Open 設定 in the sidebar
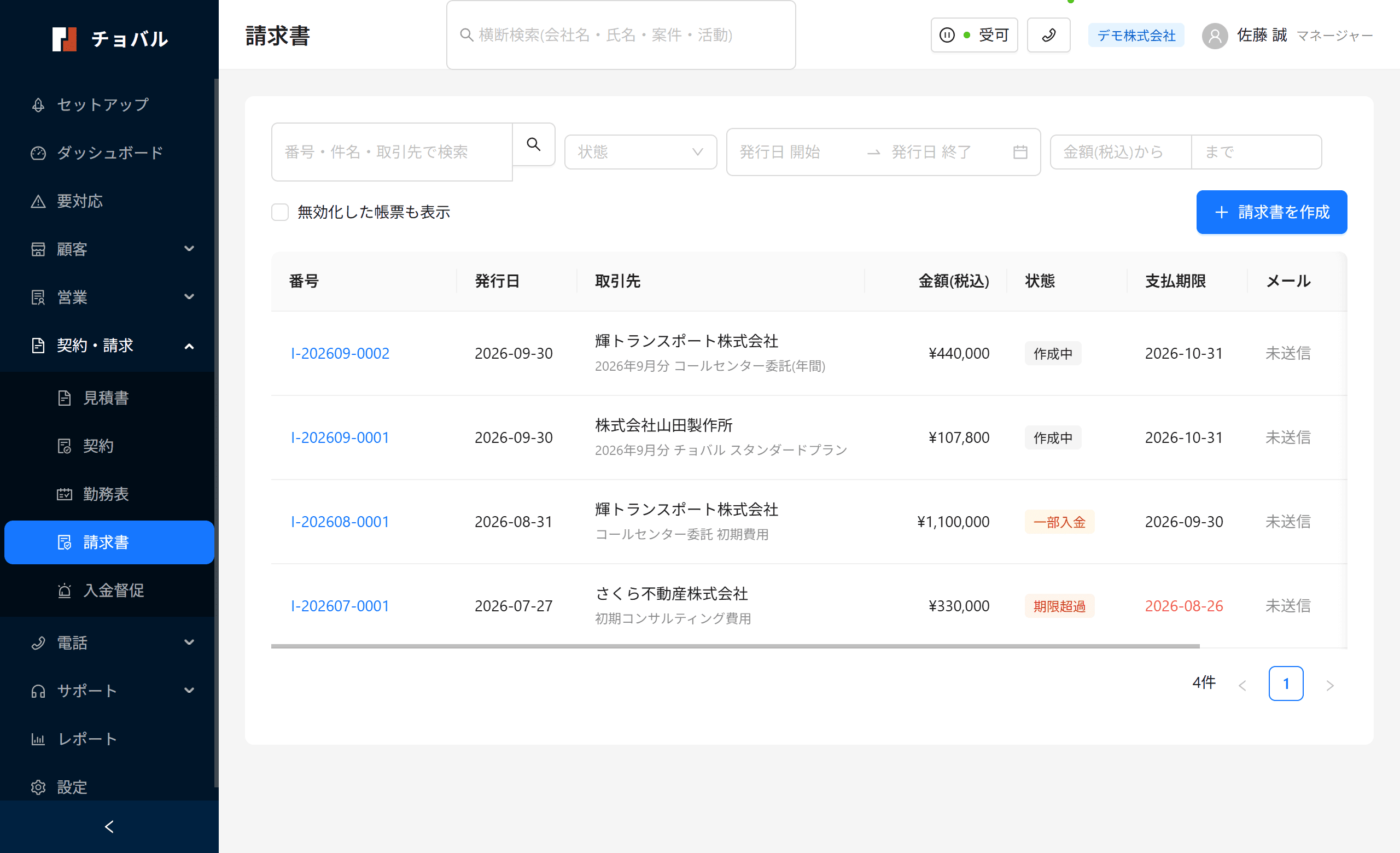1400x853 pixels. pyautogui.click(x=109, y=787)
